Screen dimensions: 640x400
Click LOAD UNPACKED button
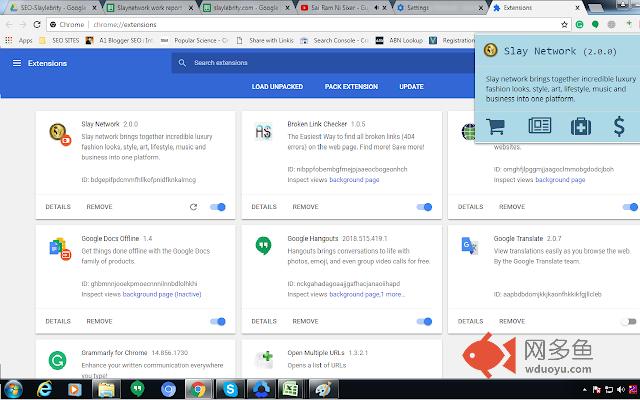277,87
